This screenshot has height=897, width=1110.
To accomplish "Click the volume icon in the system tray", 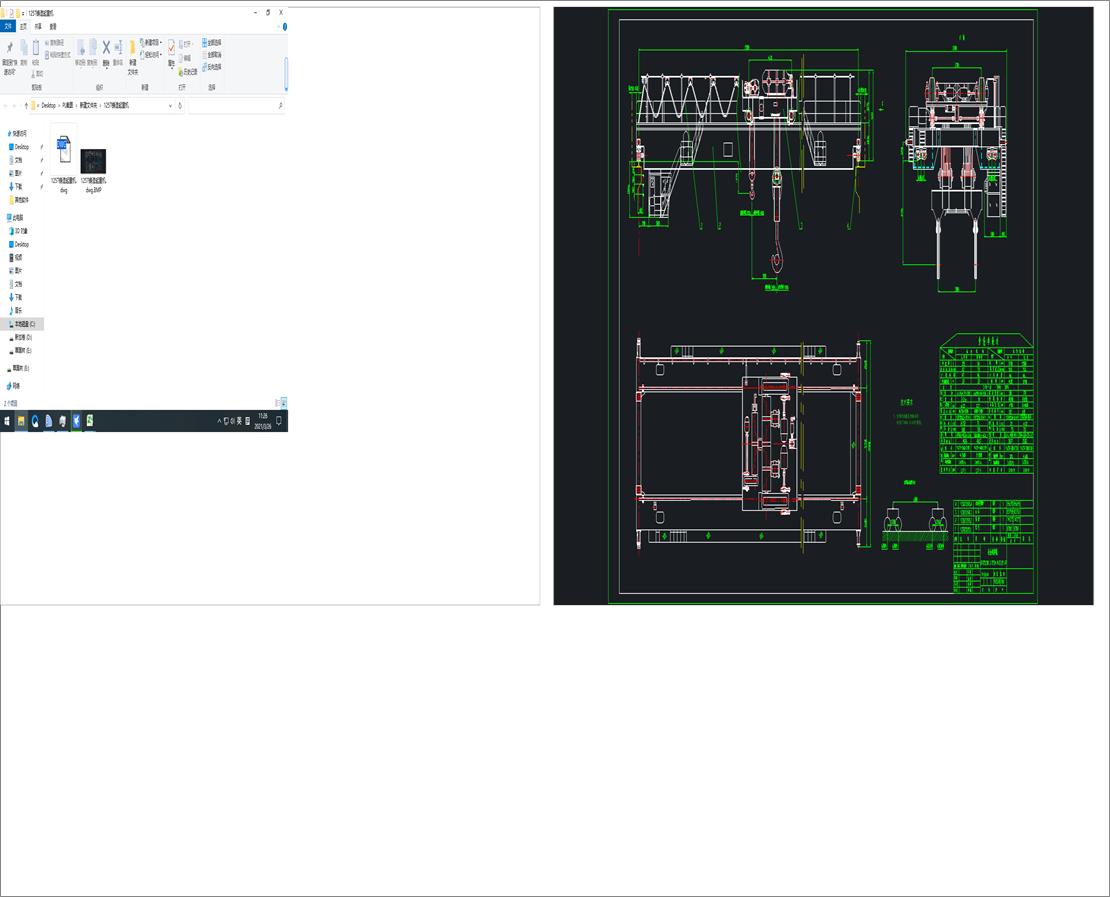I will coord(233,421).
